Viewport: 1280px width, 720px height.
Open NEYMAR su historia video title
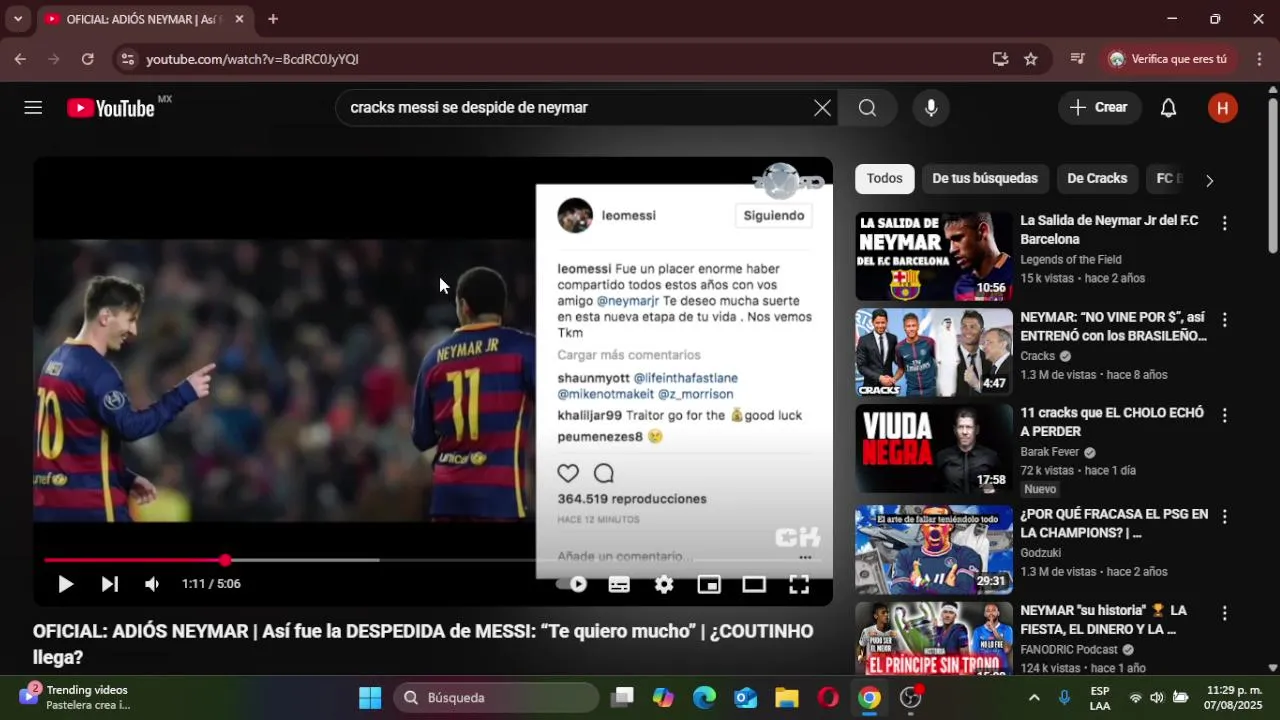click(x=1103, y=620)
